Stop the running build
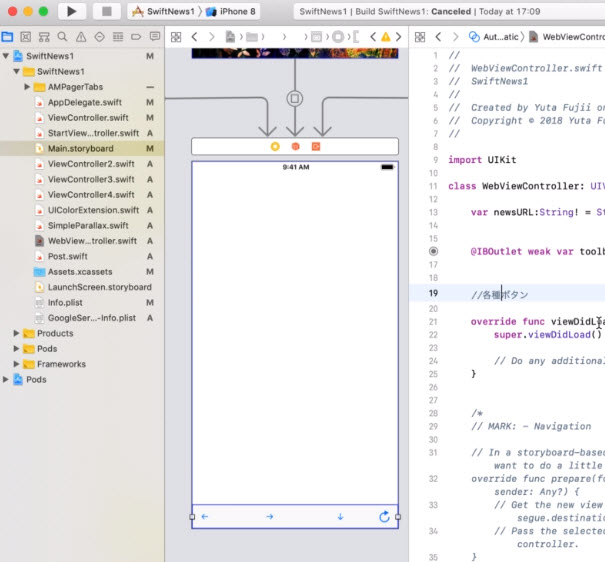 (107, 11)
